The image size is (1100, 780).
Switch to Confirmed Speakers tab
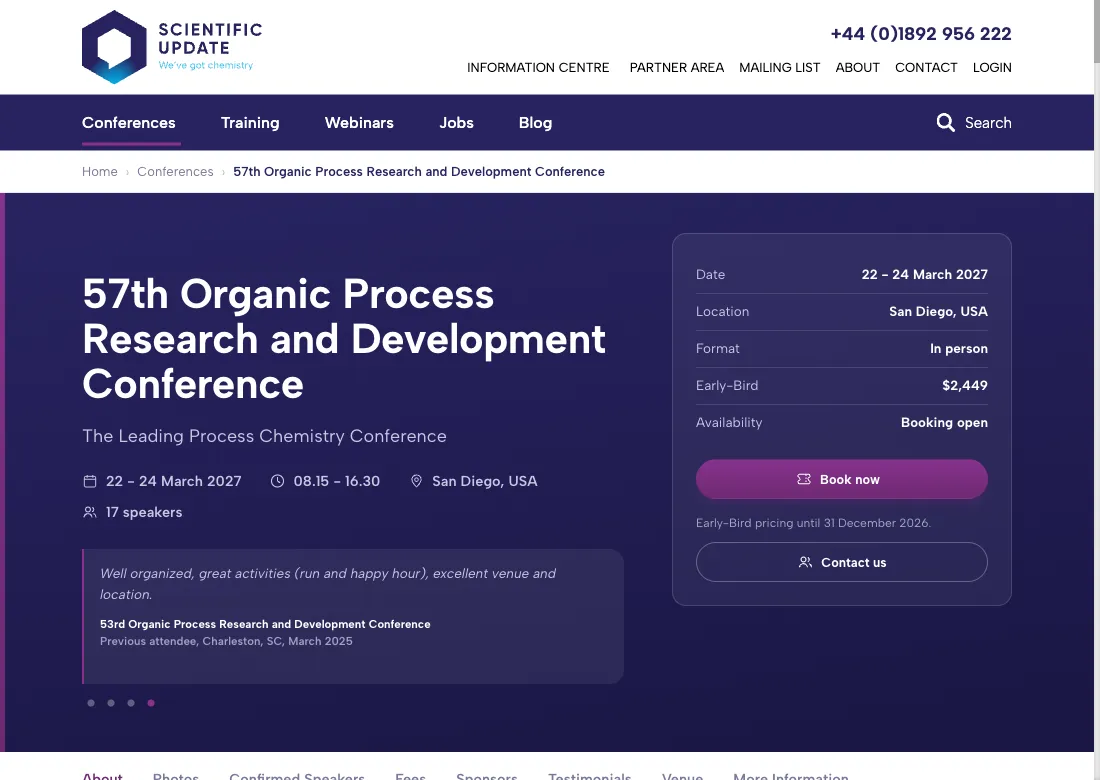click(297, 776)
